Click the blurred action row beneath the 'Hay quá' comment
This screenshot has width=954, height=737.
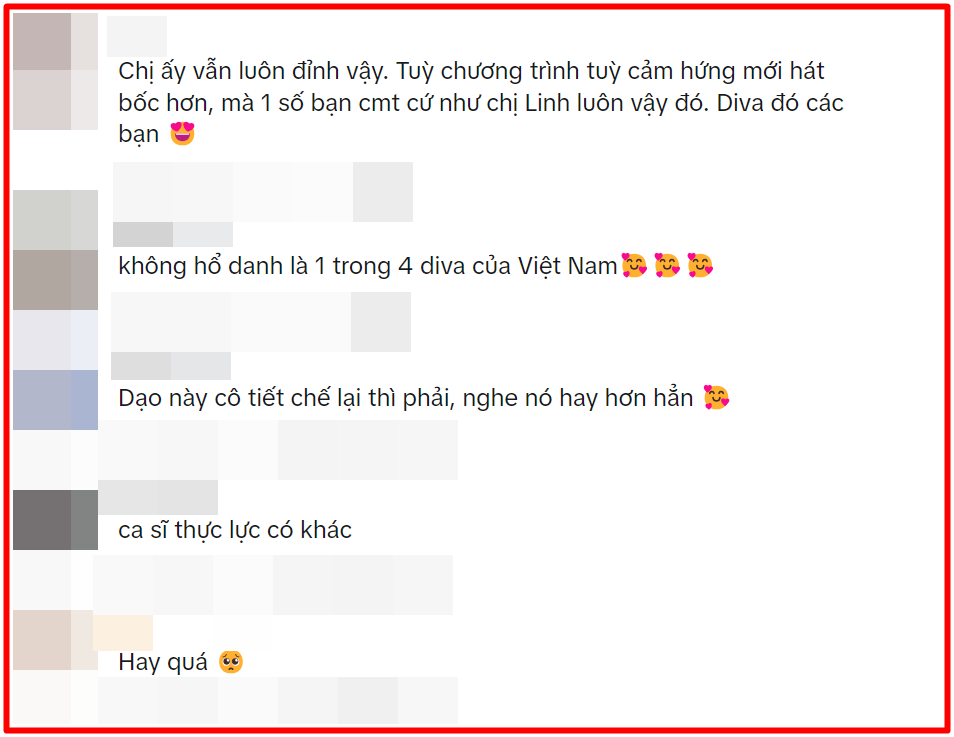coord(278,700)
